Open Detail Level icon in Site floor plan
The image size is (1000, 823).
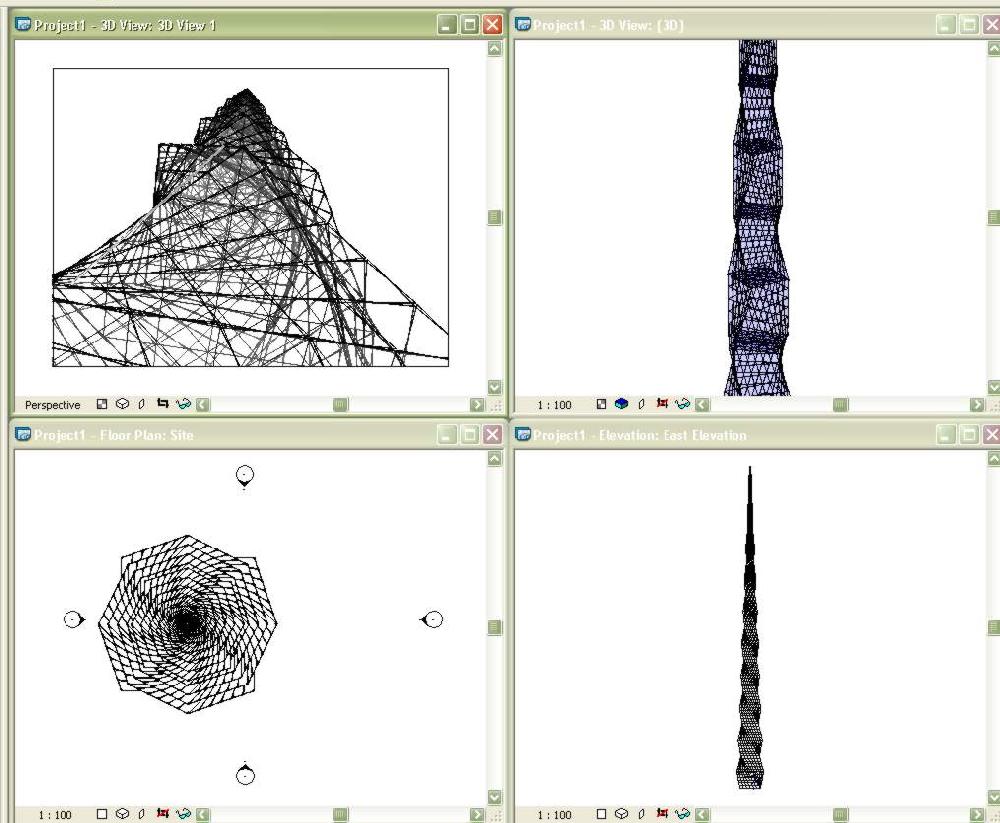[x=102, y=813]
